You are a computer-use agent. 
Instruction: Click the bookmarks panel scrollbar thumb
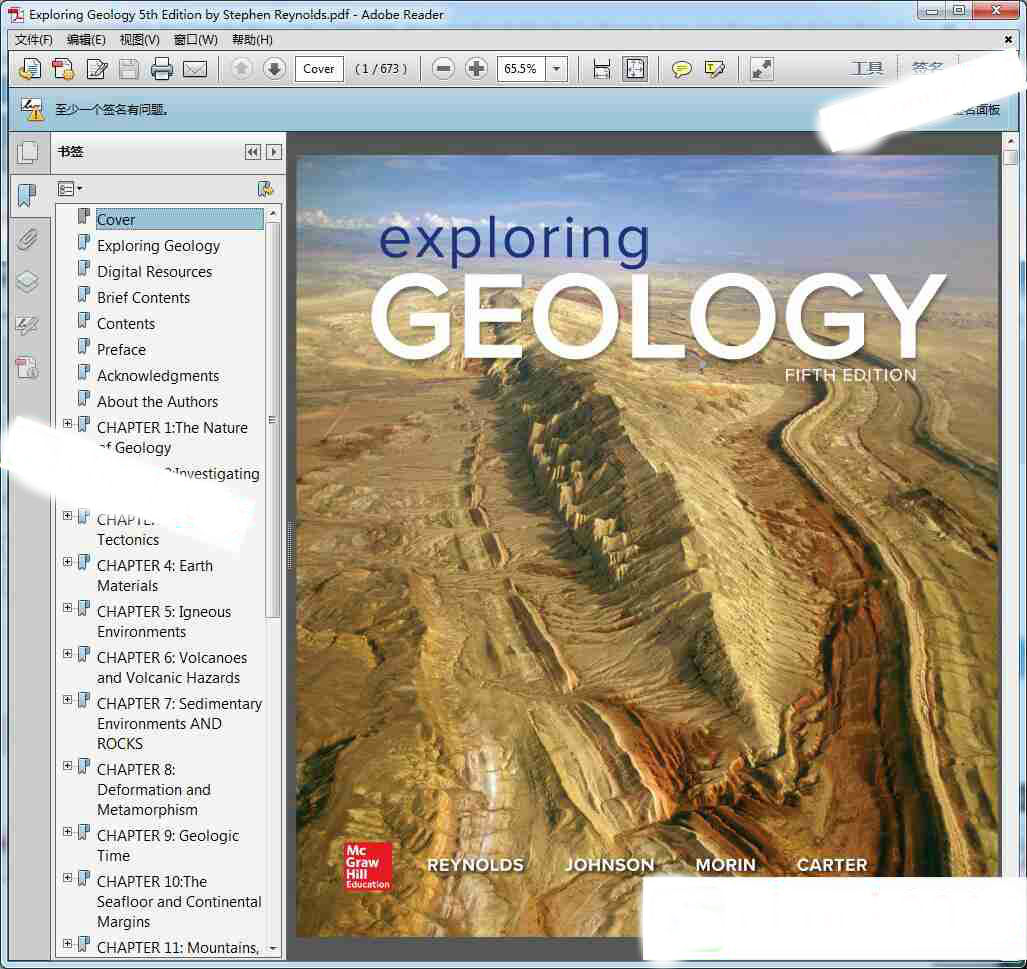[273, 419]
